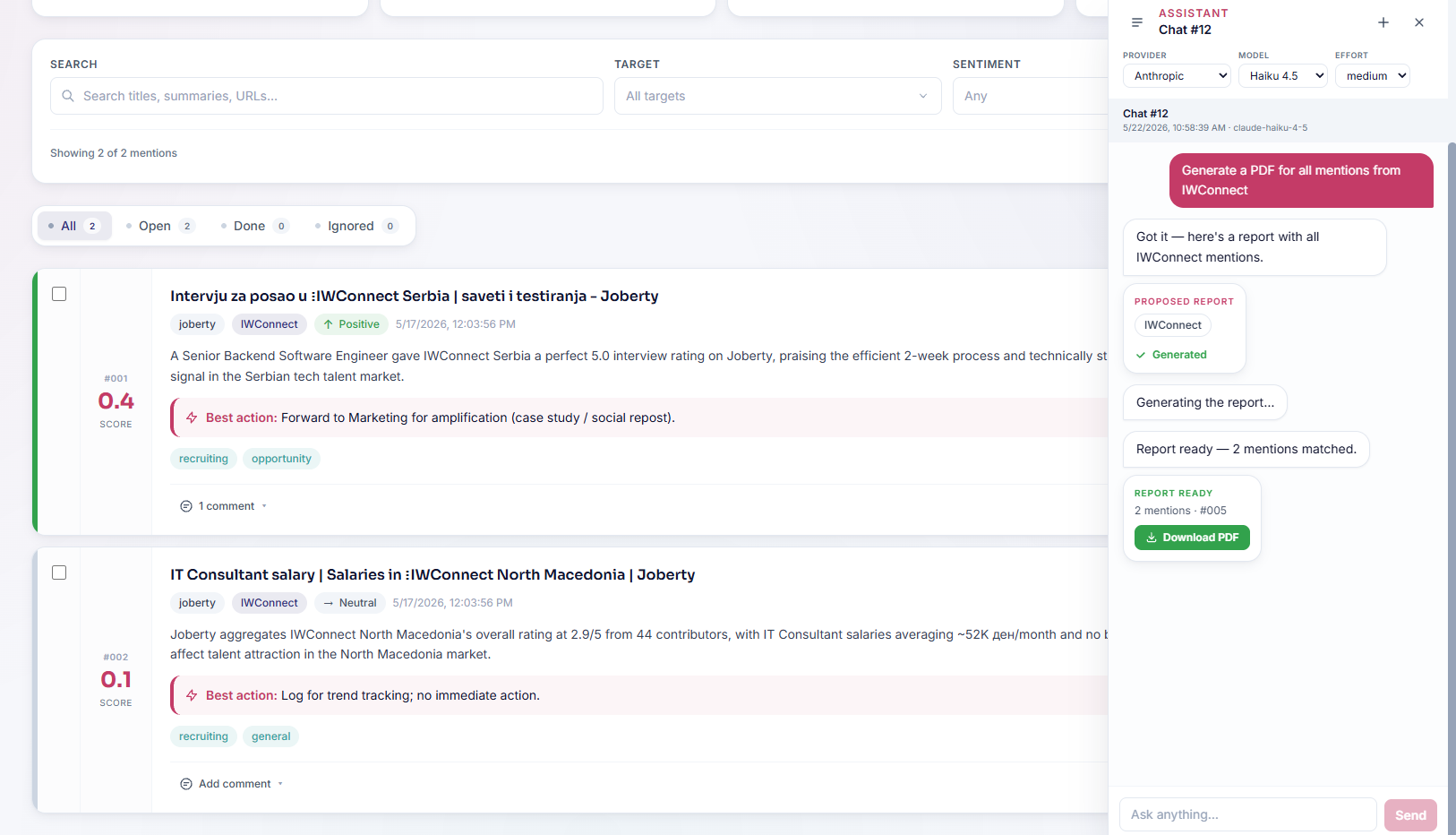The width and height of the screenshot is (1456, 835).
Task: Click recruiting tag on the IT Consultant mention
Action: coord(203,736)
